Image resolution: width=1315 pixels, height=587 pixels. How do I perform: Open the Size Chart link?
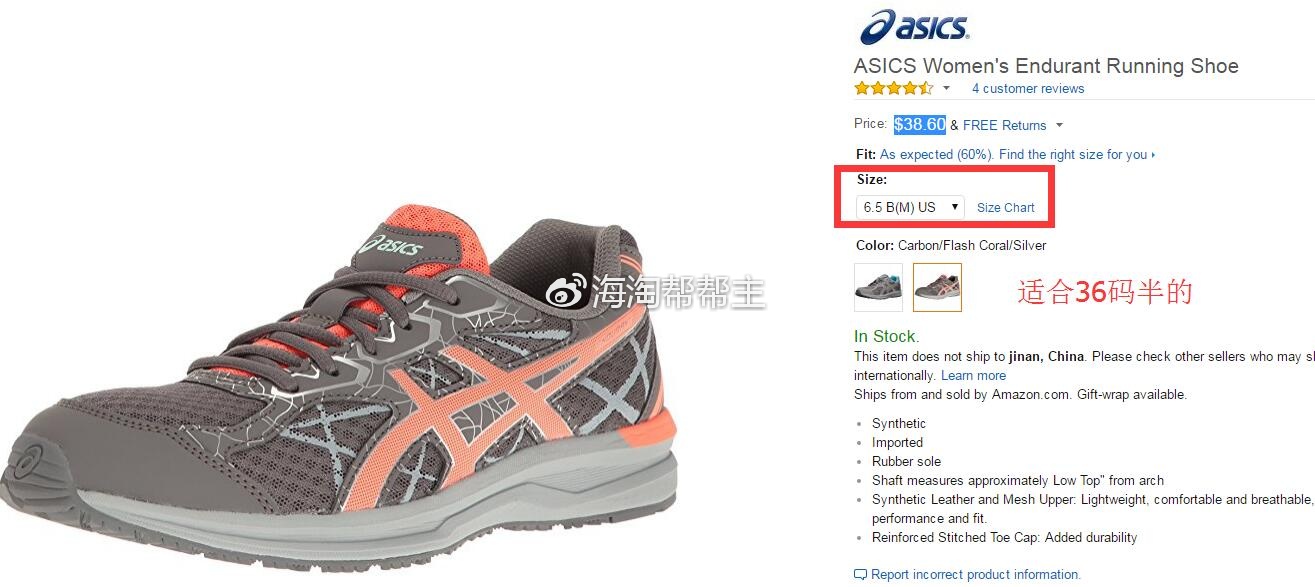click(1006, 208)
